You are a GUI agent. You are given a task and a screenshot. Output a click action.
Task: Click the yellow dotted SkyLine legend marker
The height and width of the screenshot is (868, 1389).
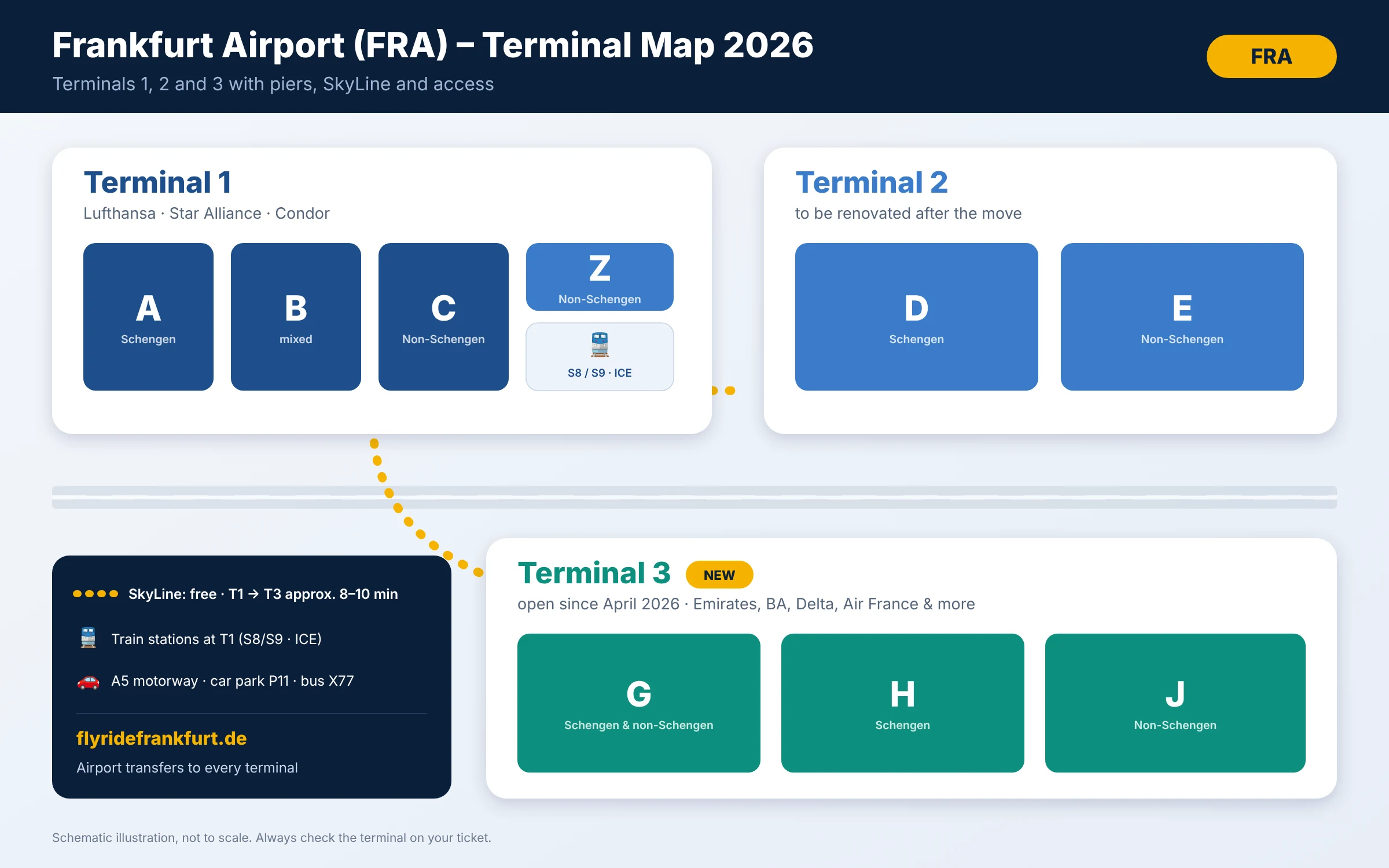95,594
